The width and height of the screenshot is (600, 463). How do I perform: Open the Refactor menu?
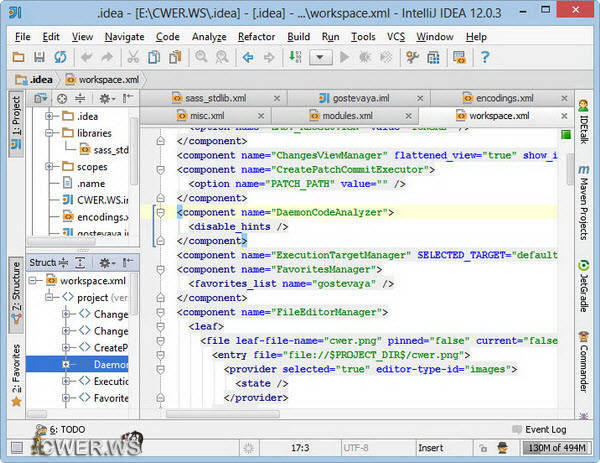256,37
